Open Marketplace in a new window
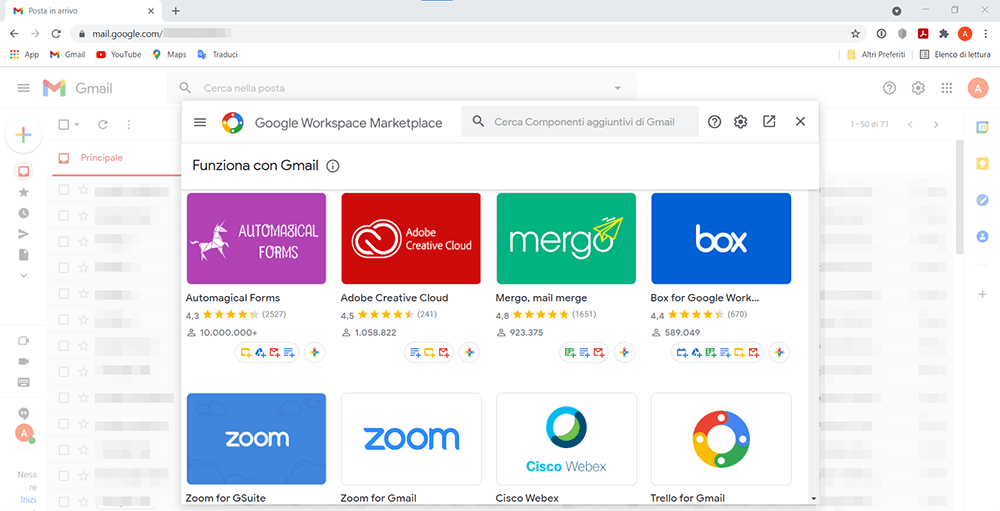The width and height of the screenshot is (1000, 511). pos(769,122)
